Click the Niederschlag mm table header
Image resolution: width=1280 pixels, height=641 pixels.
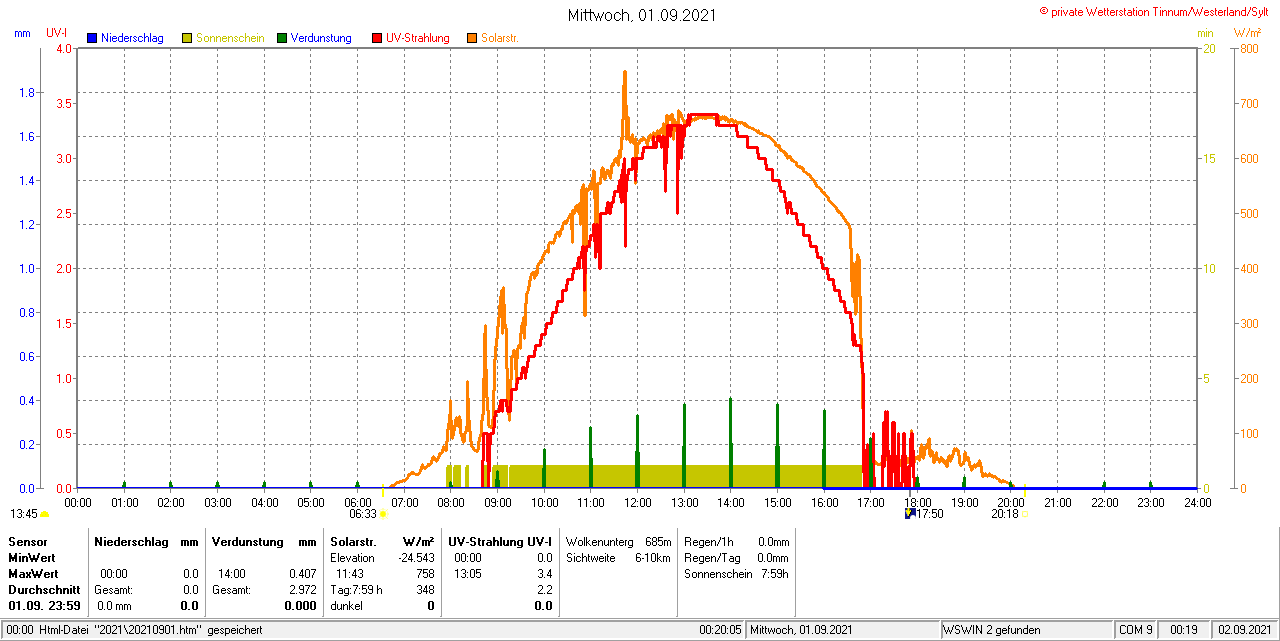tap(146, 541)
